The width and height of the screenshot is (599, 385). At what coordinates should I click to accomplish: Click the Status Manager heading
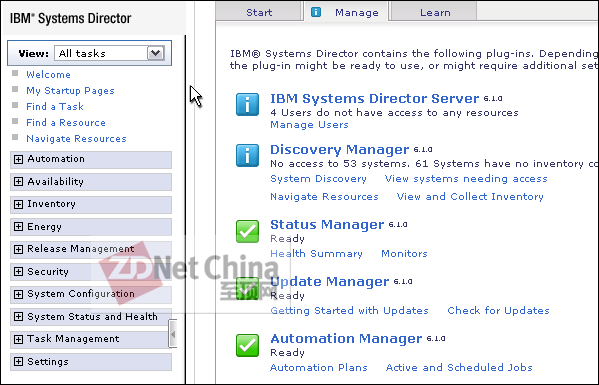327,225
